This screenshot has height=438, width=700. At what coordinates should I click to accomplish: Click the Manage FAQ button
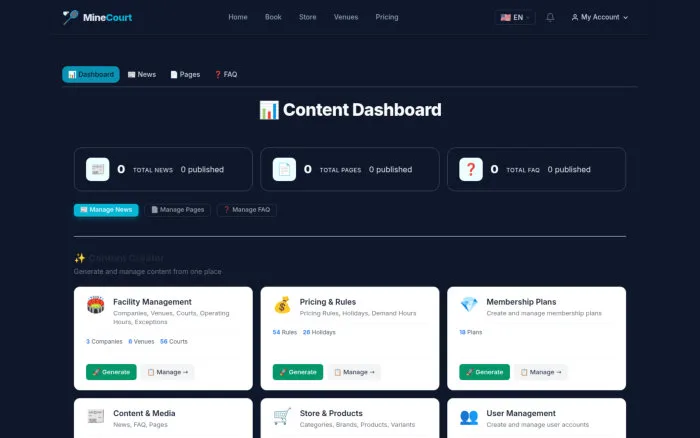tap(246, 210)
